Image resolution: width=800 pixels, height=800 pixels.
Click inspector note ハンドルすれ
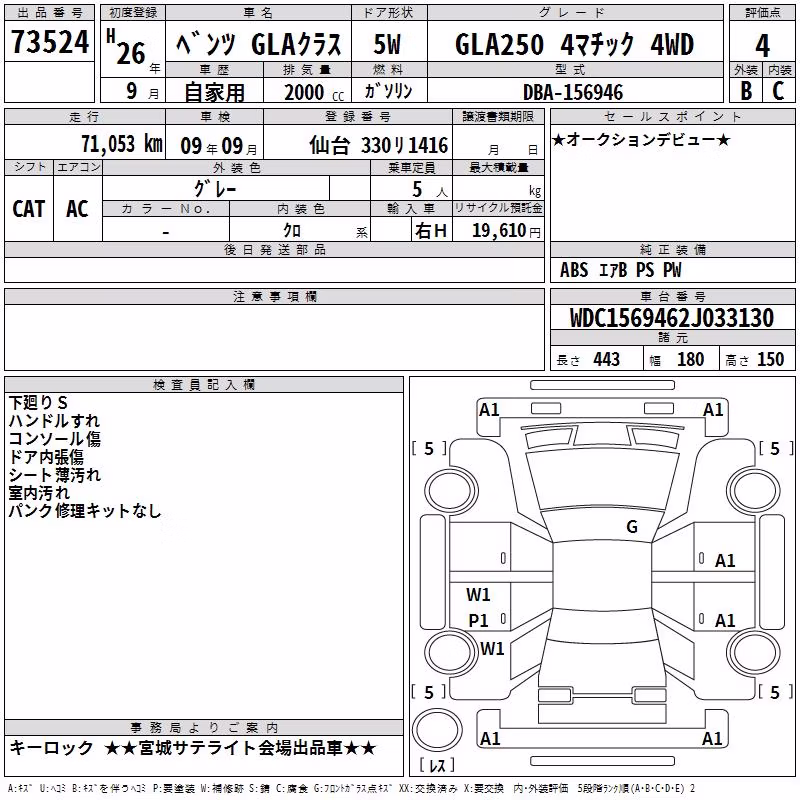coord(54,421)
